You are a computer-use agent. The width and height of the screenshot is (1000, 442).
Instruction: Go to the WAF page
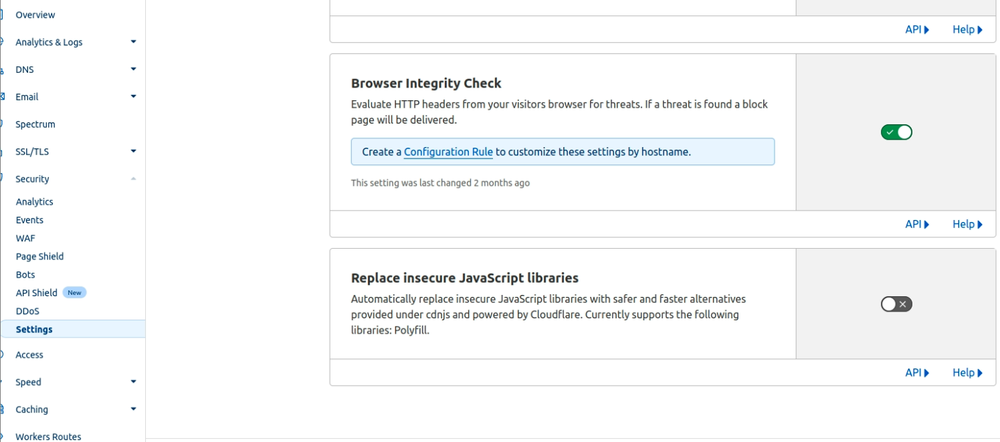click(x=25, y=238)
